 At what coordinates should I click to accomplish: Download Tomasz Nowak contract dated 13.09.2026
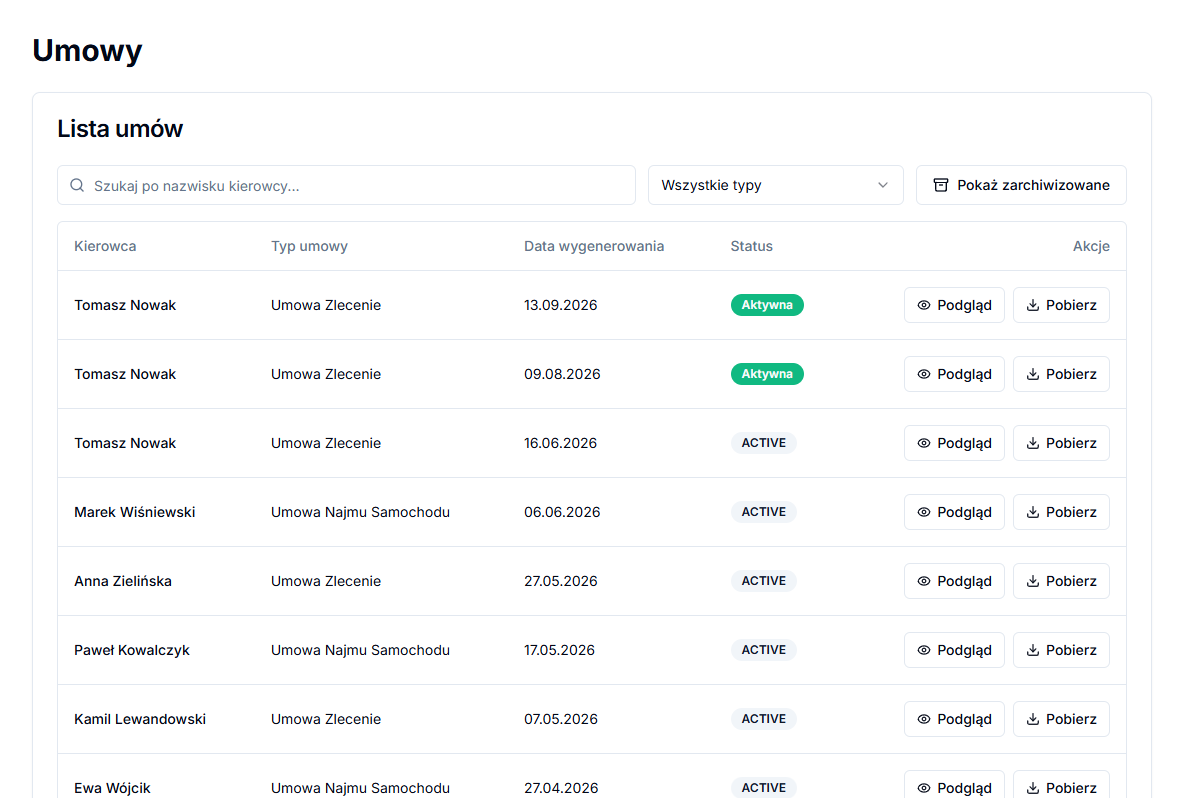click(x=1061, y=305)
